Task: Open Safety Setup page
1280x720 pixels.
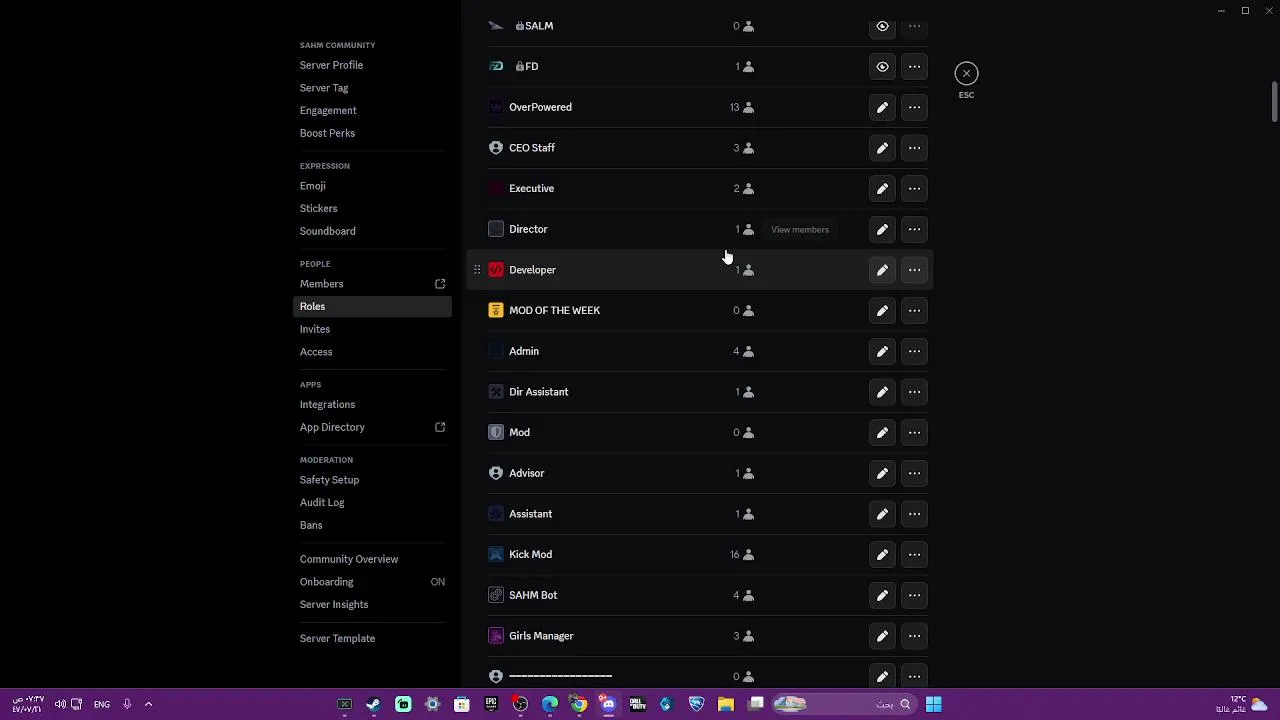Action: (x=329, y=480)
